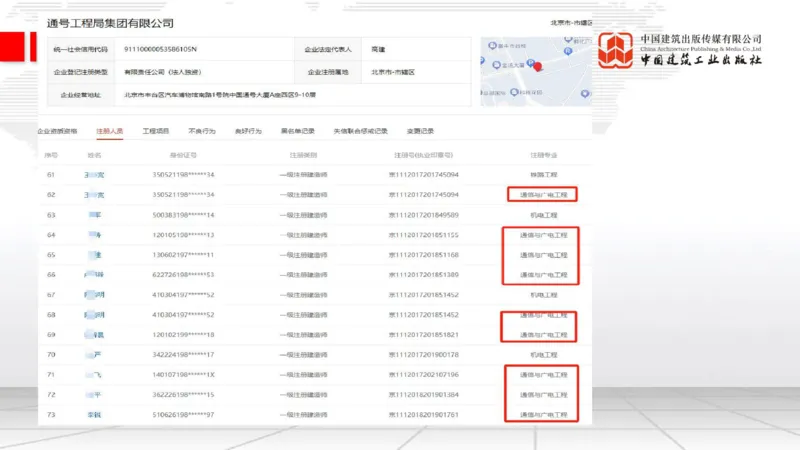
Task: Select the 注册人员 tab
Action: [x=110, y=131]
